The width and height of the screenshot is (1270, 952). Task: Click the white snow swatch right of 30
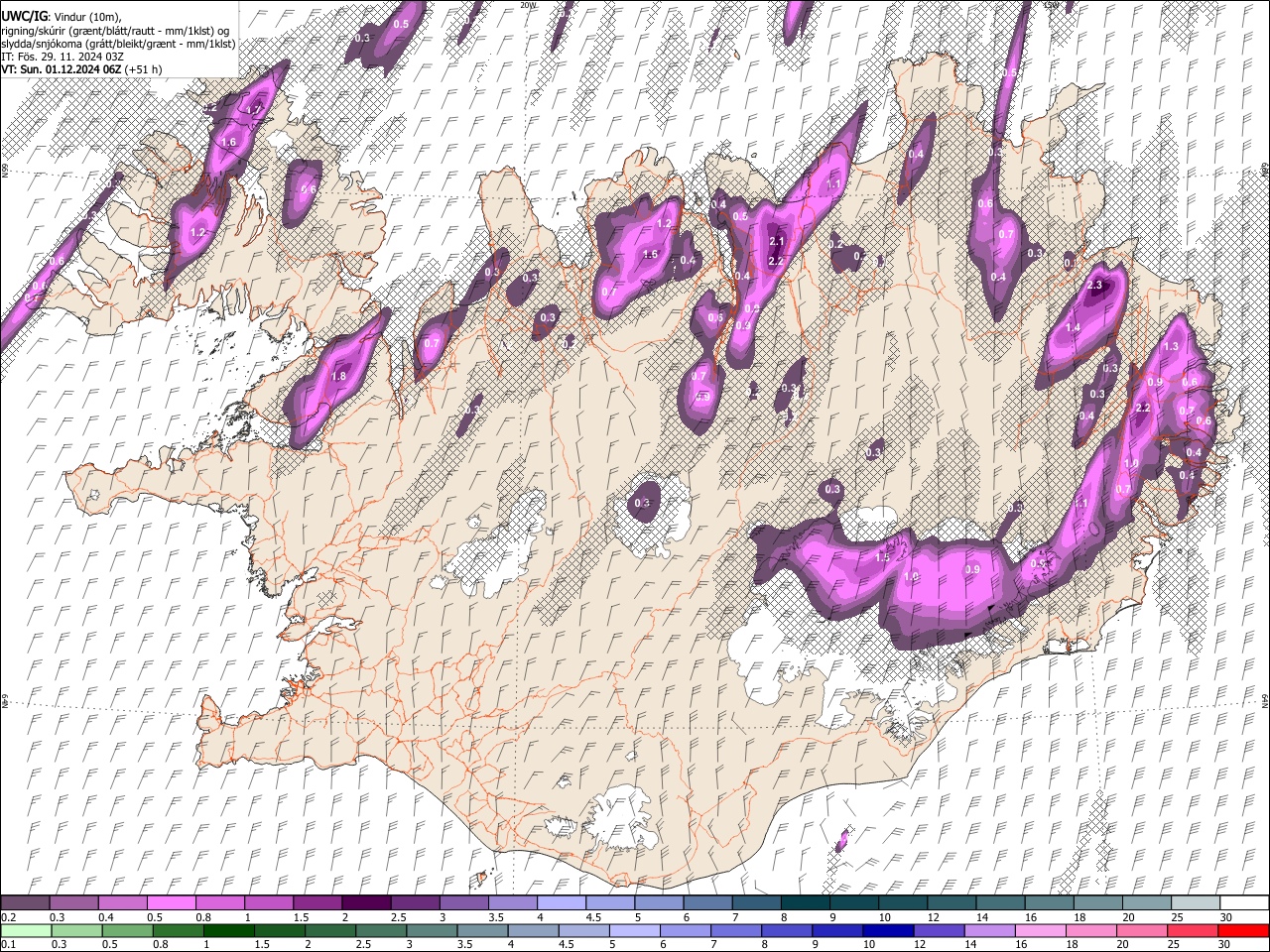(x=1244, y=903)
